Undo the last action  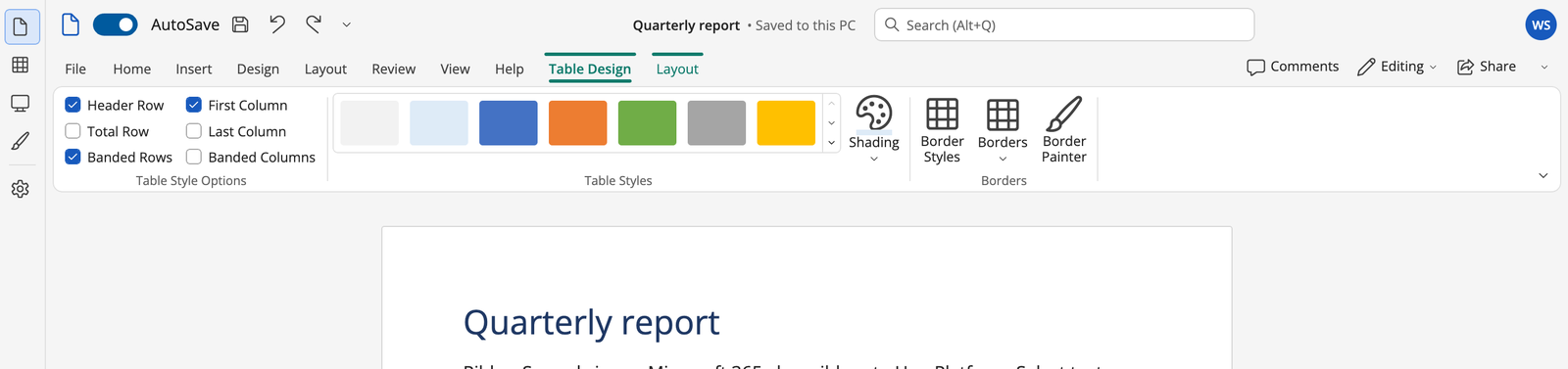277,24
